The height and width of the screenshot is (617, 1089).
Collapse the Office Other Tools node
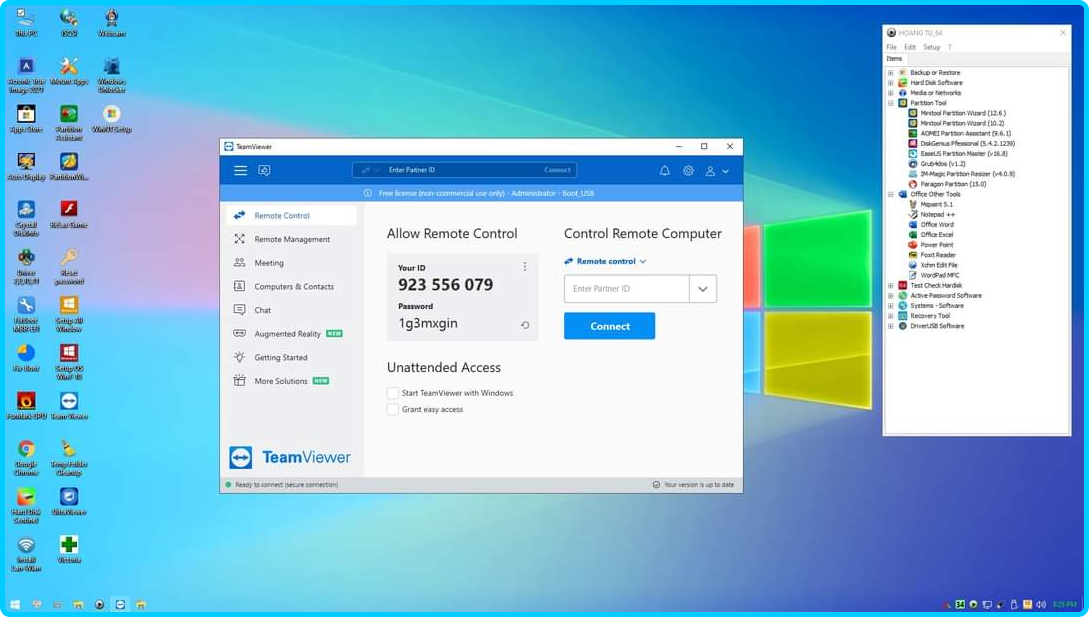click(x=890, y=194)
